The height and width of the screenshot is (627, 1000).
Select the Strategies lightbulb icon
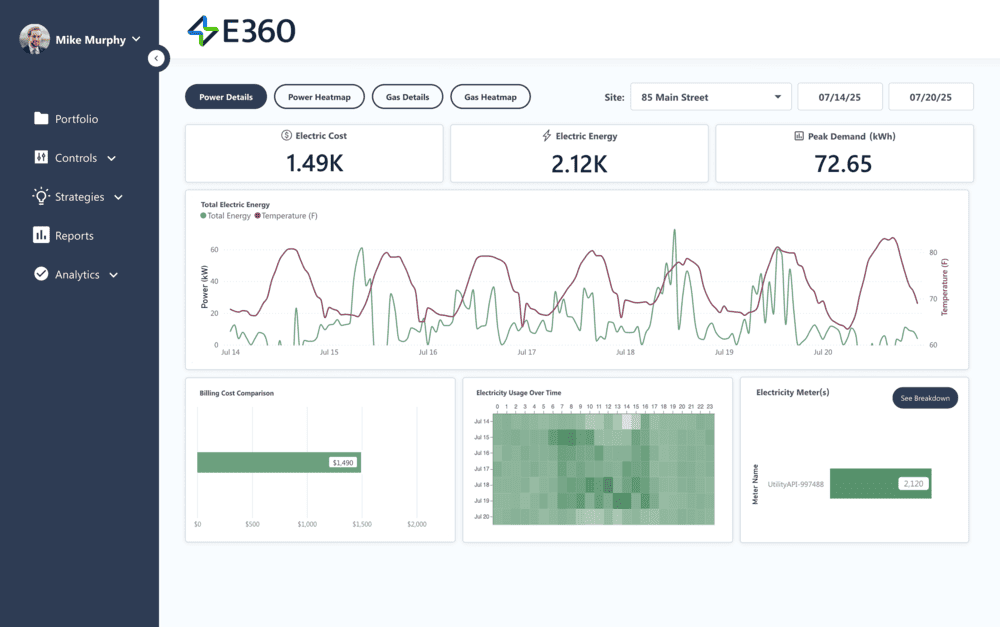[40, 196]
